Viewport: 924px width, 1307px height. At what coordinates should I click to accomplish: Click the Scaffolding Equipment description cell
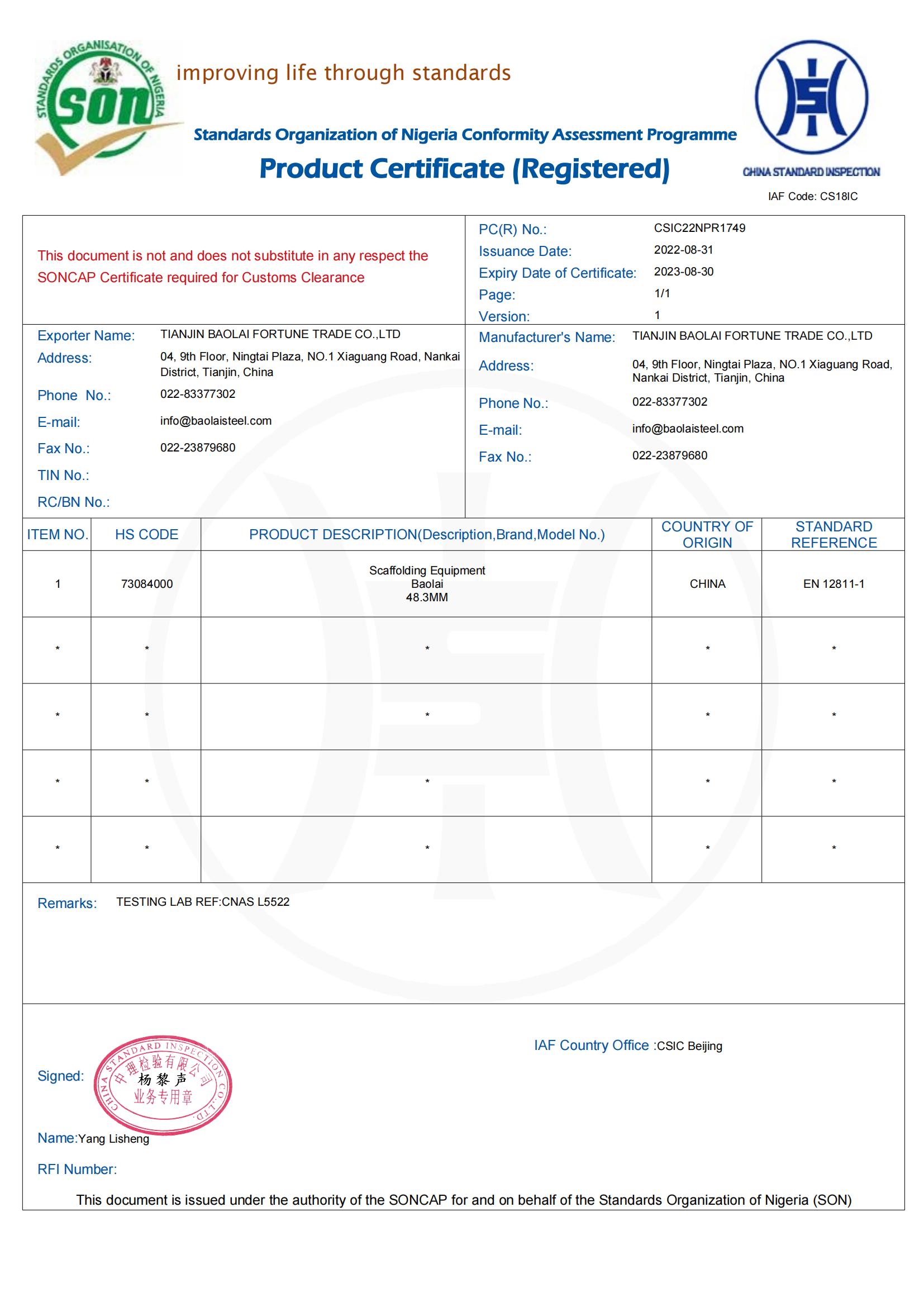[x=427, y=583]
